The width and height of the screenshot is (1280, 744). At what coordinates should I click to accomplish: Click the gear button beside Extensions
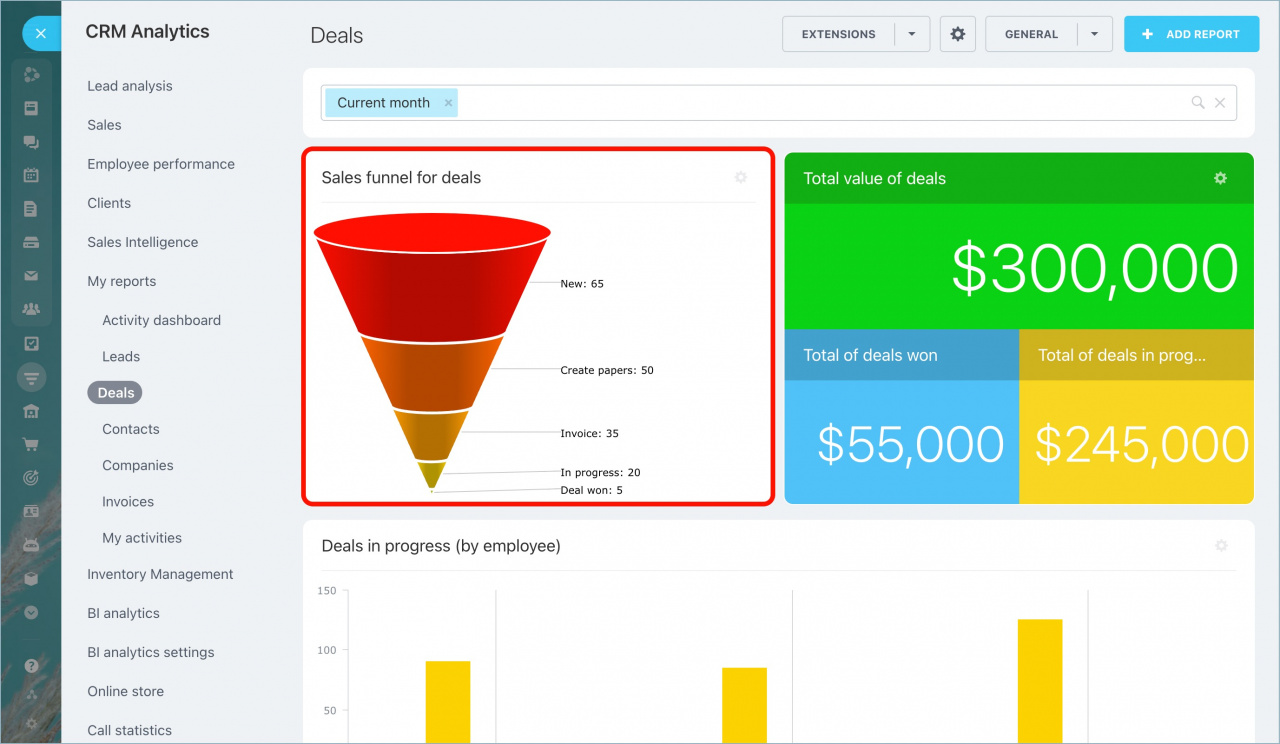click(x=957, y=34)
